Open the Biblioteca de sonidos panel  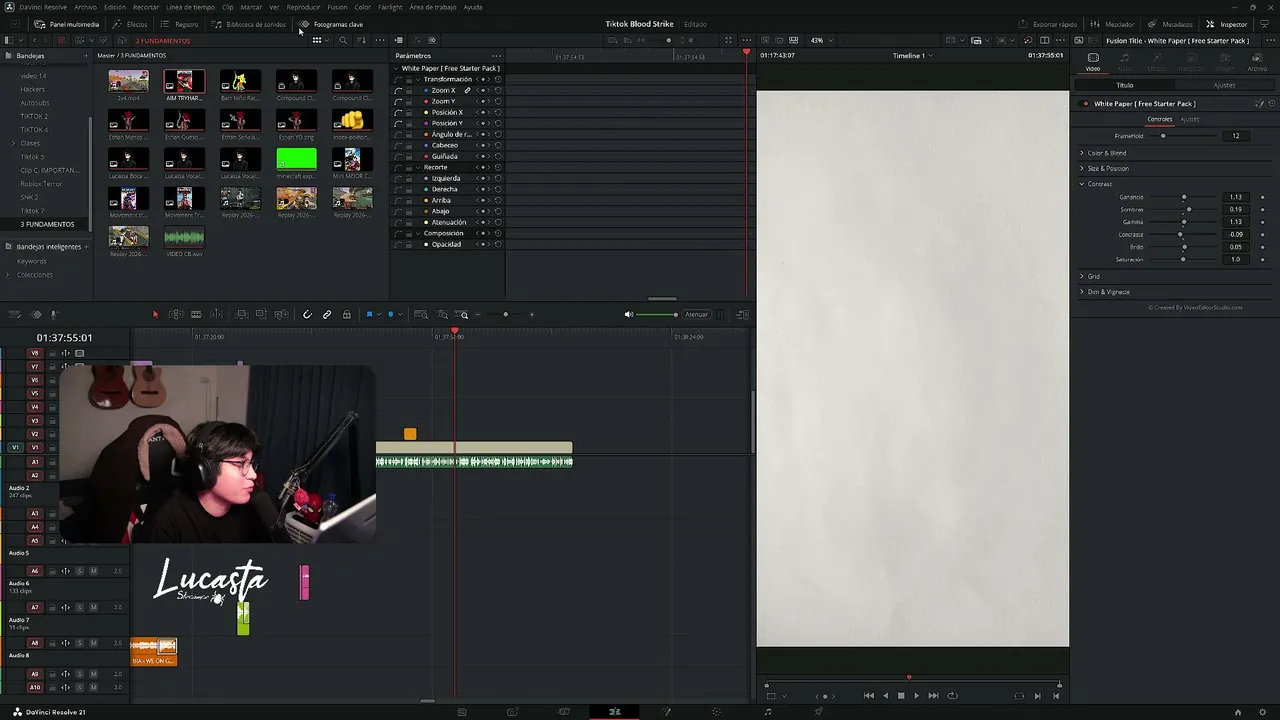tap(249, 24)
